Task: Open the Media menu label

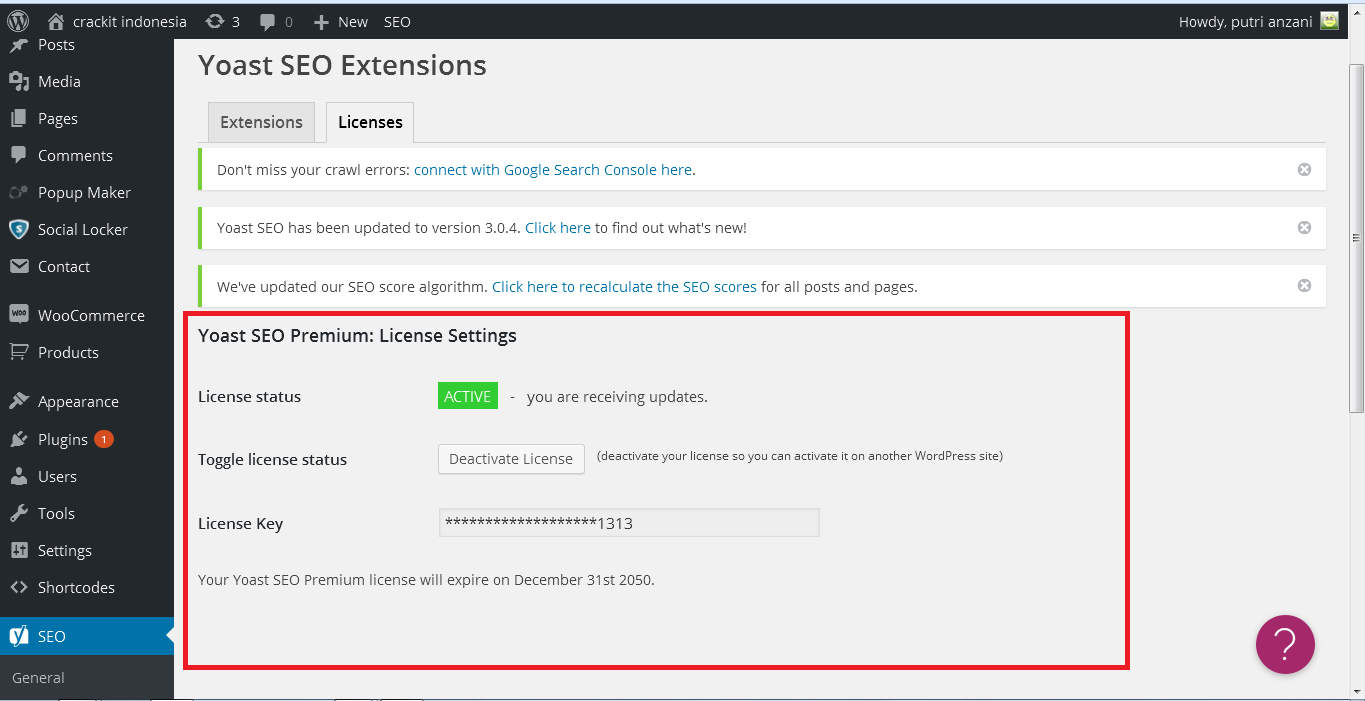Action: 59,82
